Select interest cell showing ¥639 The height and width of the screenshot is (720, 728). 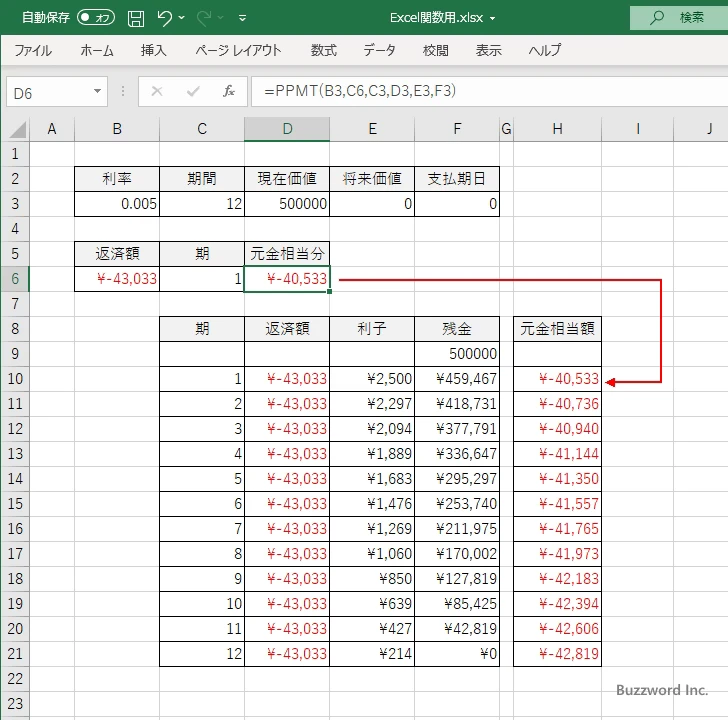click(372, 604)
